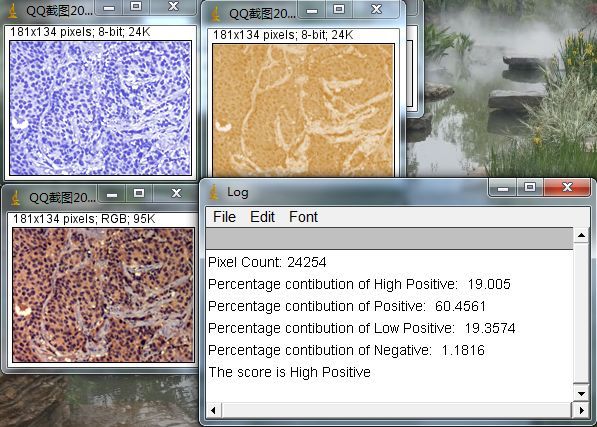
Task: Click the Log scroll up arrow
Action: point(581,236)
